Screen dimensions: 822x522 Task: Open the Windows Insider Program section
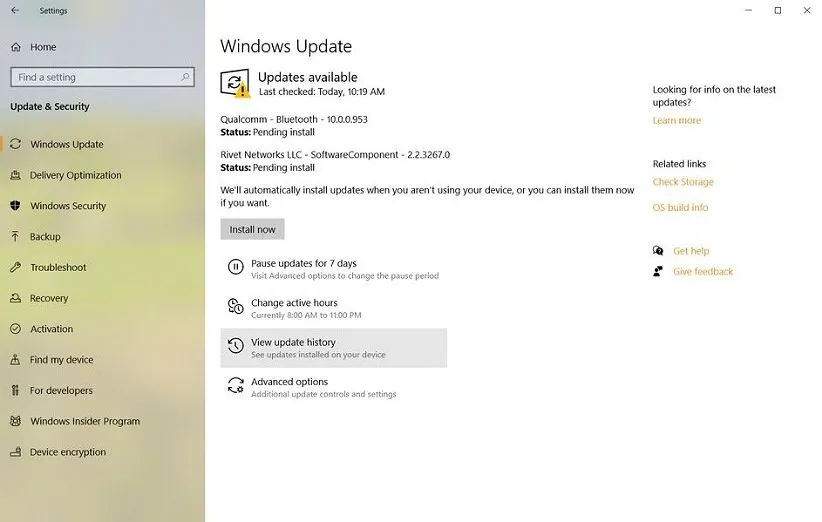click(x=85, y=421)
